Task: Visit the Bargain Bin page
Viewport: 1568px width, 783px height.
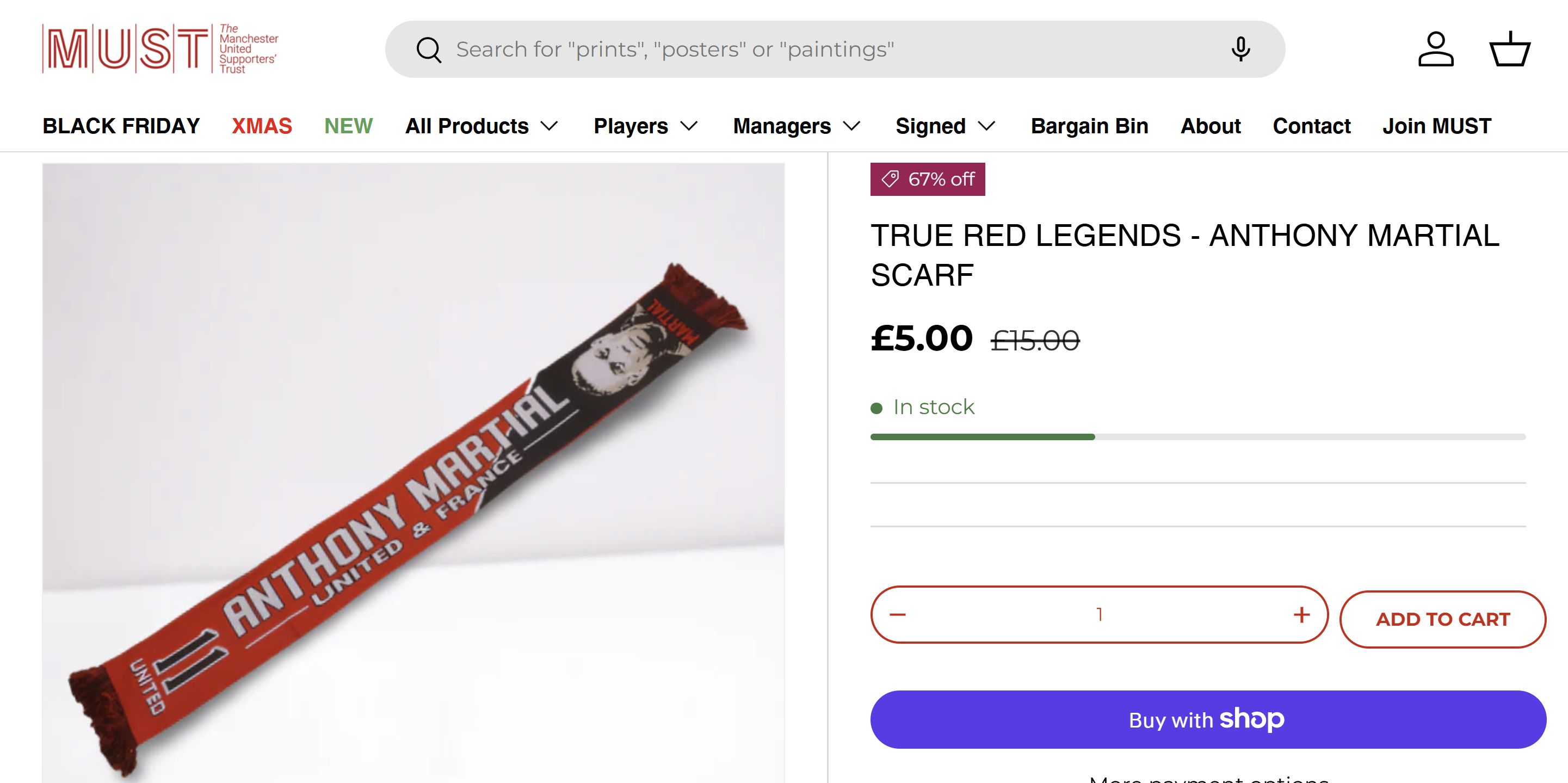Action: coord(1089,126)
